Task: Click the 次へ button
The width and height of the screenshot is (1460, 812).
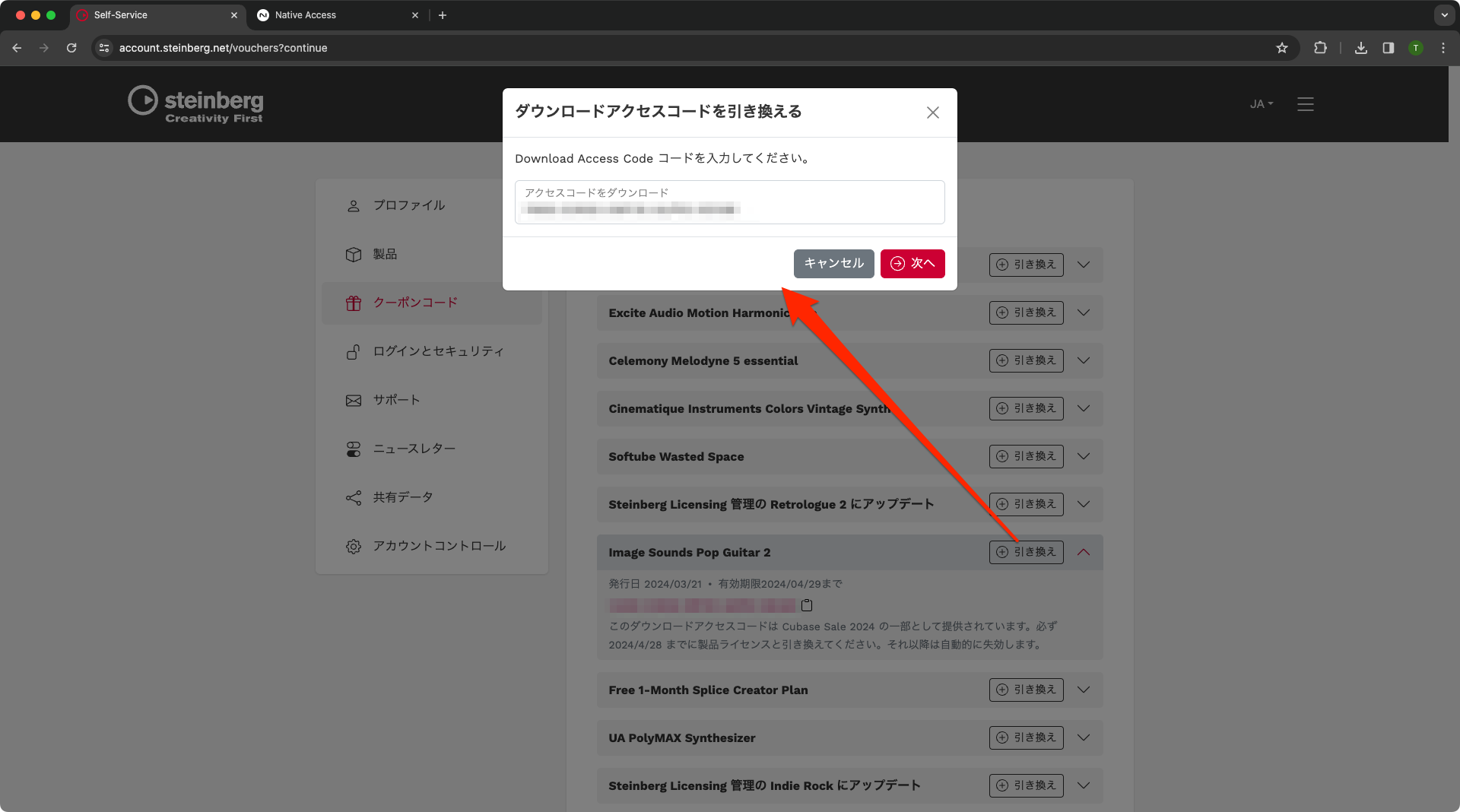Action: [912, 263]
